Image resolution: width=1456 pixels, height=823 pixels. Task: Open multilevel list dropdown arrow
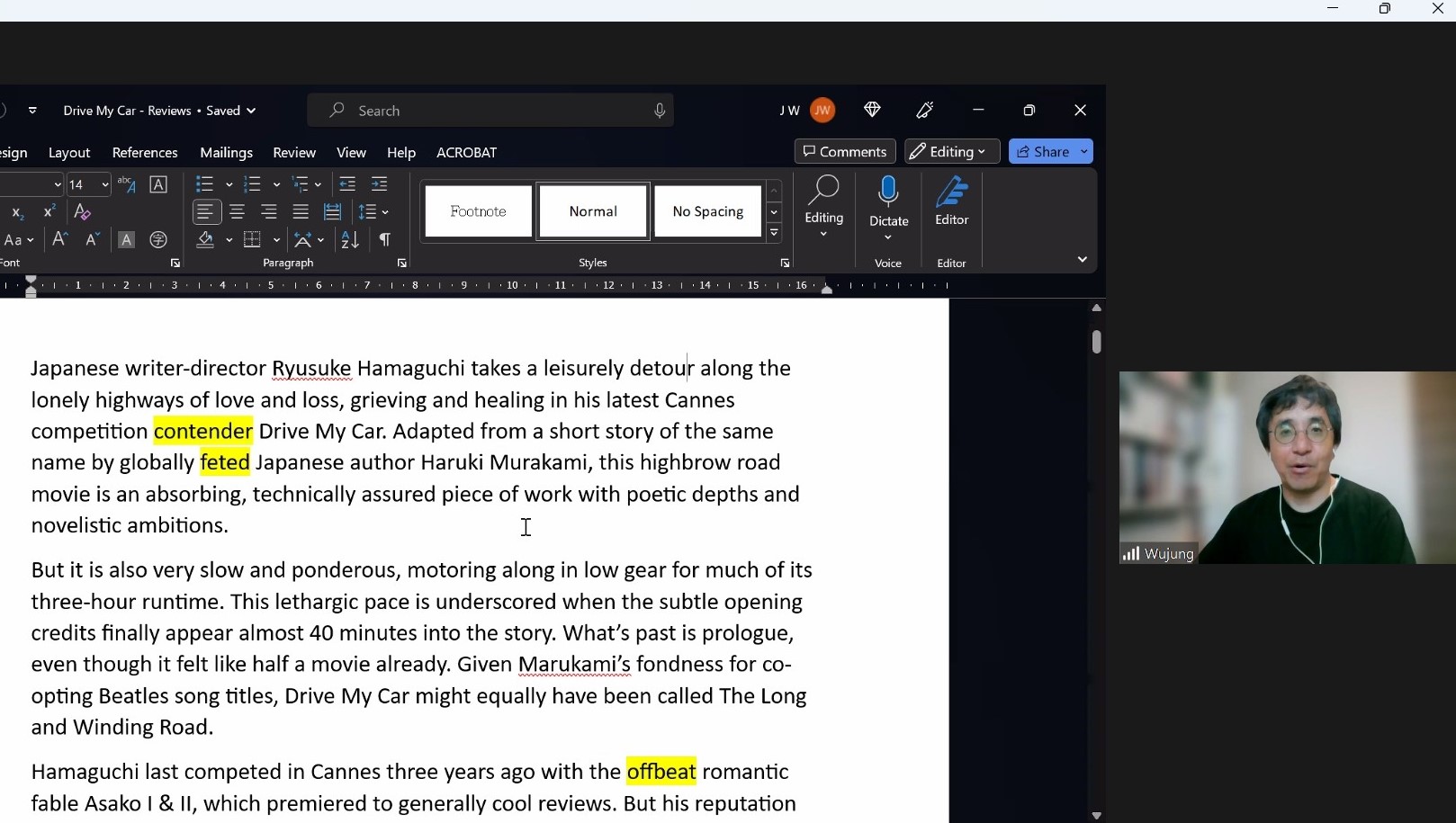(318, 184)
